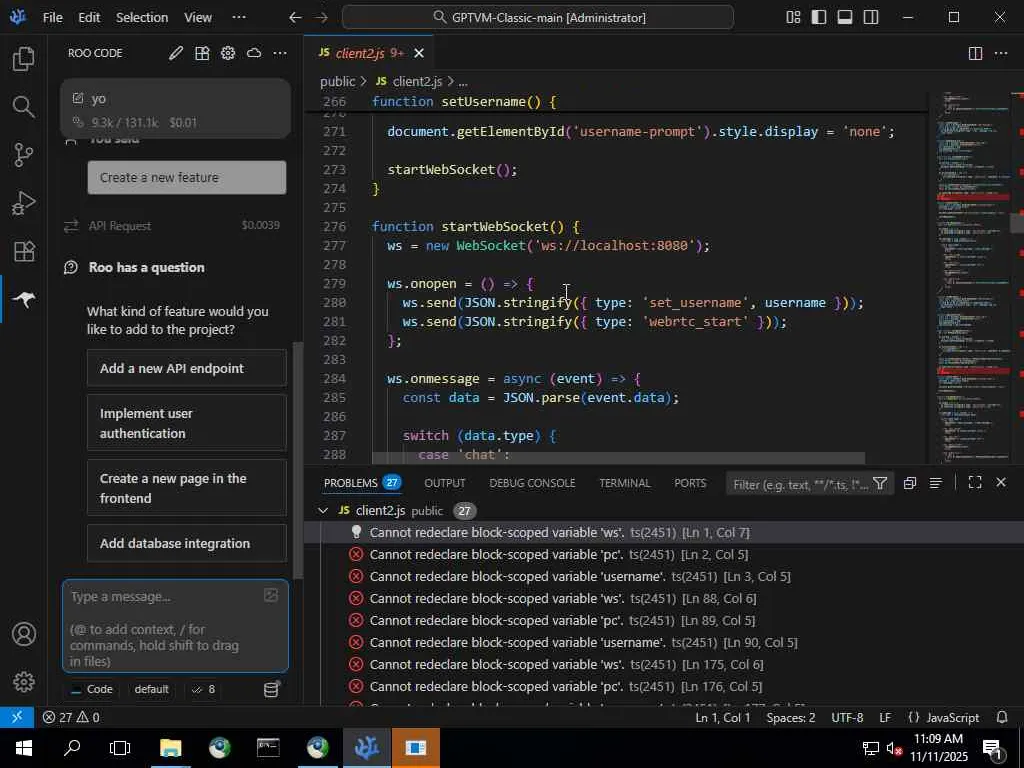This screenshot has width=1024, height=768.
Task: Open the Extensions view icon
Action: pos(24,251)
